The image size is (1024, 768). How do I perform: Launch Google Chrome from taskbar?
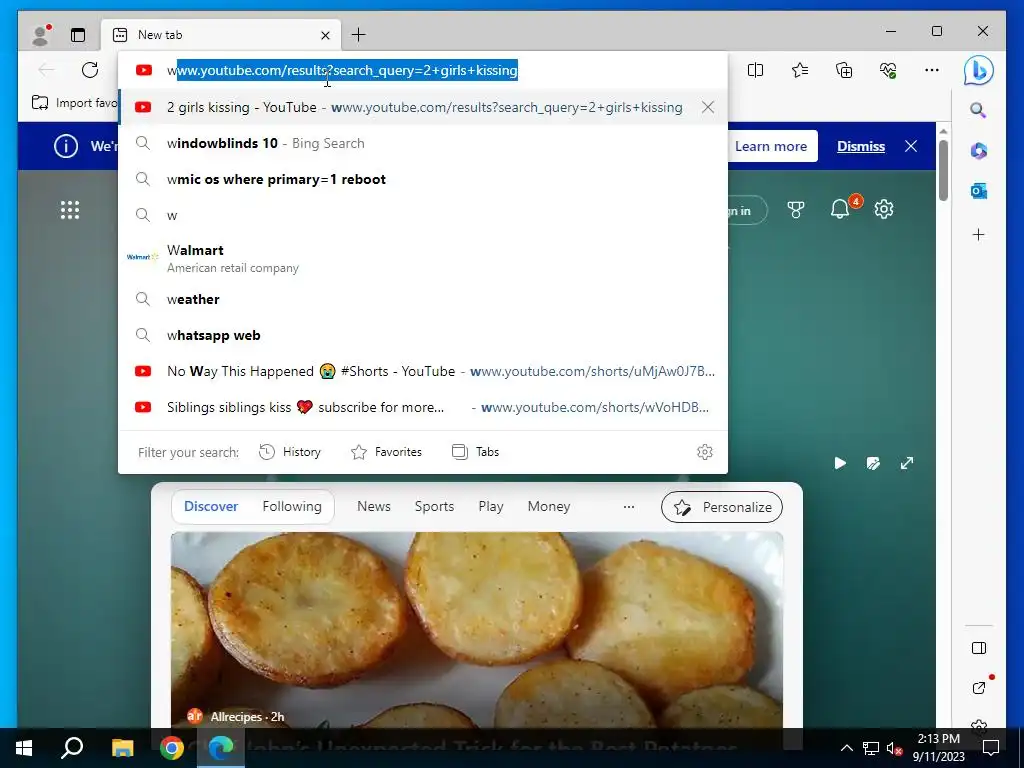click(x=172, y=748)
